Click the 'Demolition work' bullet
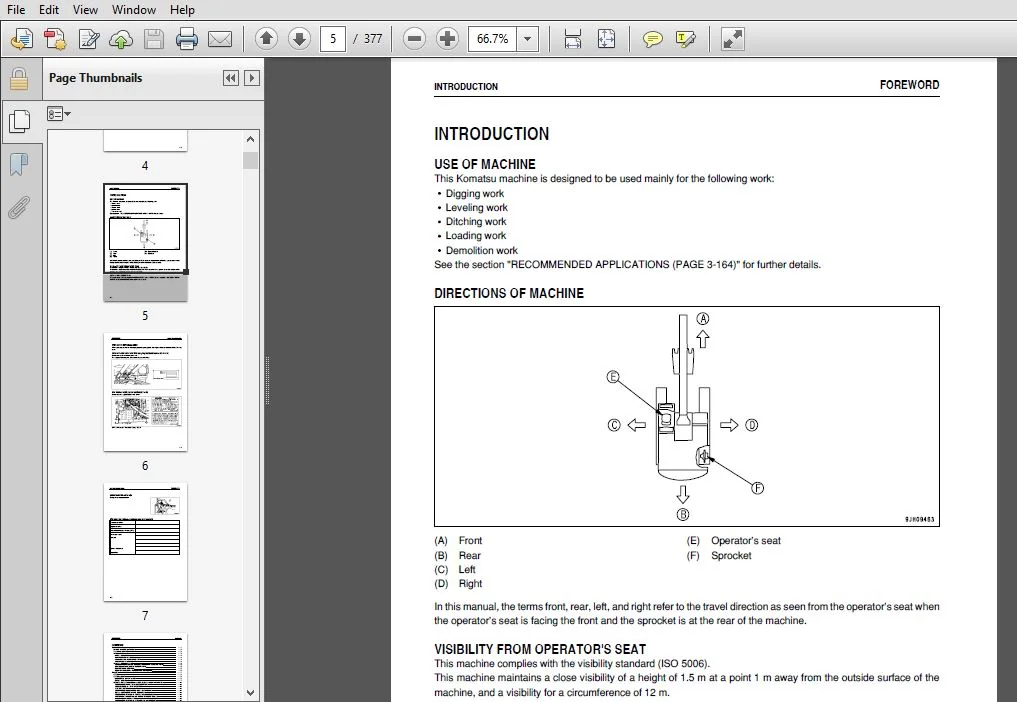This screenshot has width=1017, height=702. 481,250
